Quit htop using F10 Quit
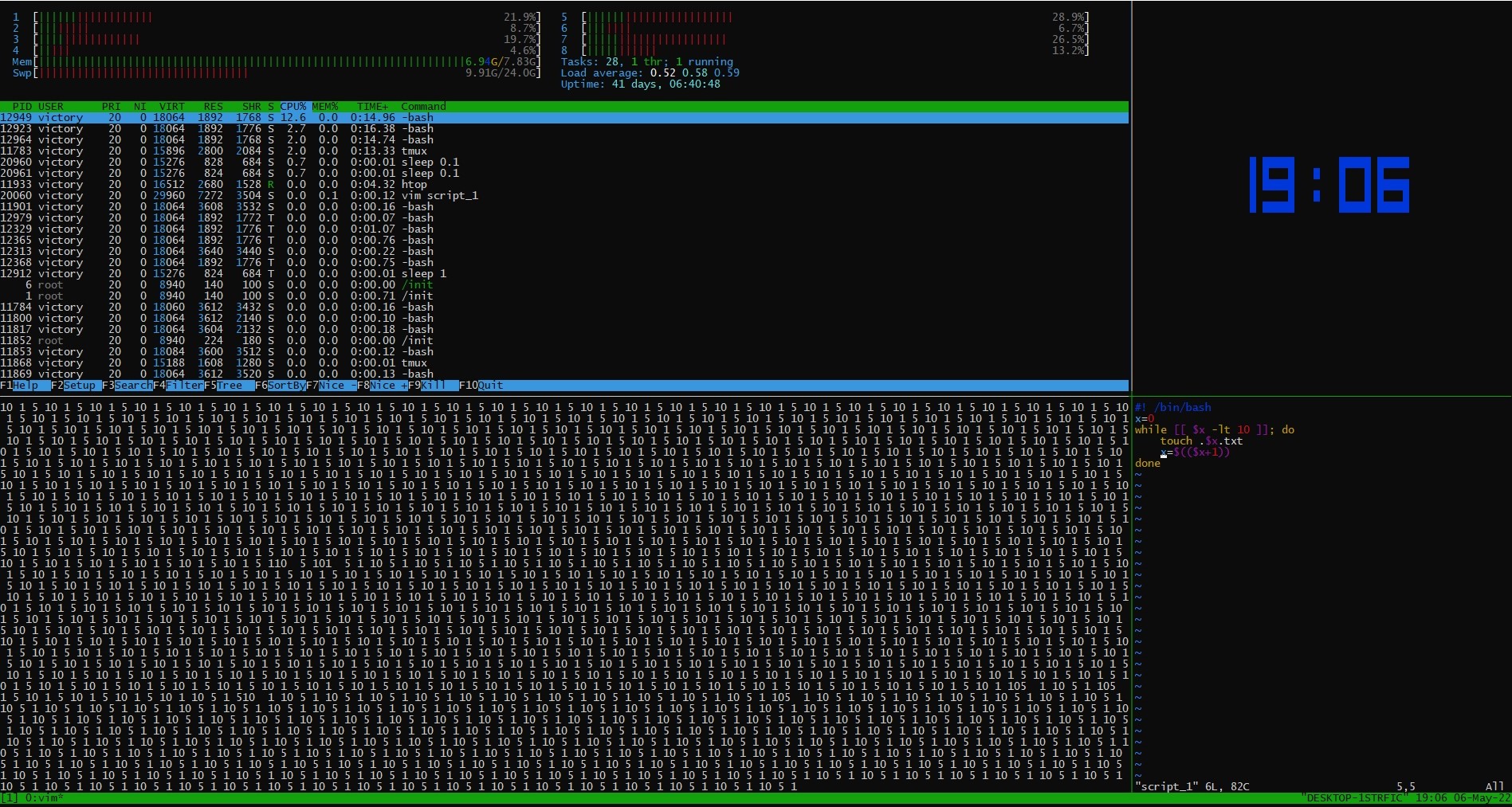The width and height of the screenshot is (1512, 807). (489, 386)
